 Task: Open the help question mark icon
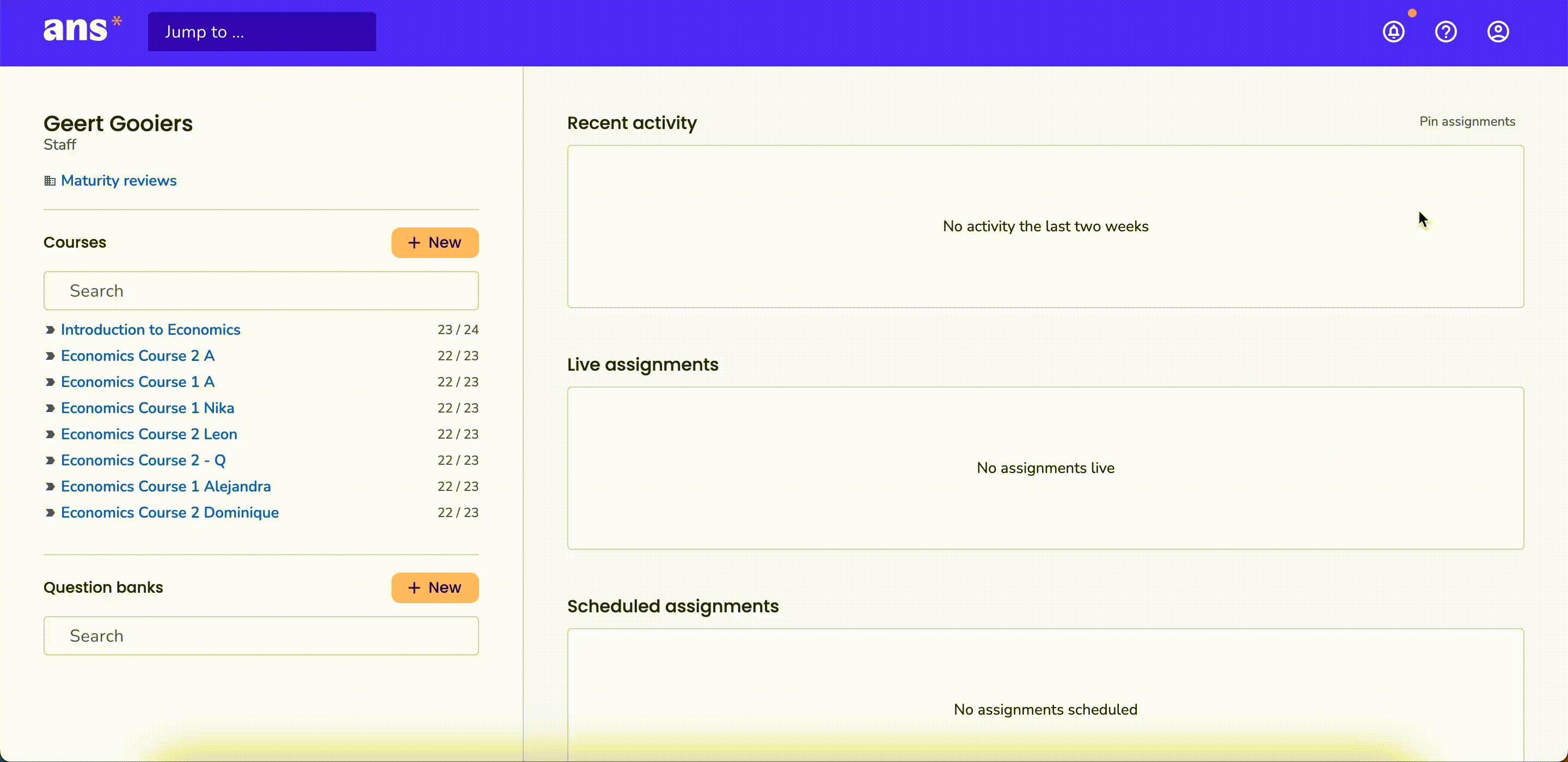[x=1445, y=32]
